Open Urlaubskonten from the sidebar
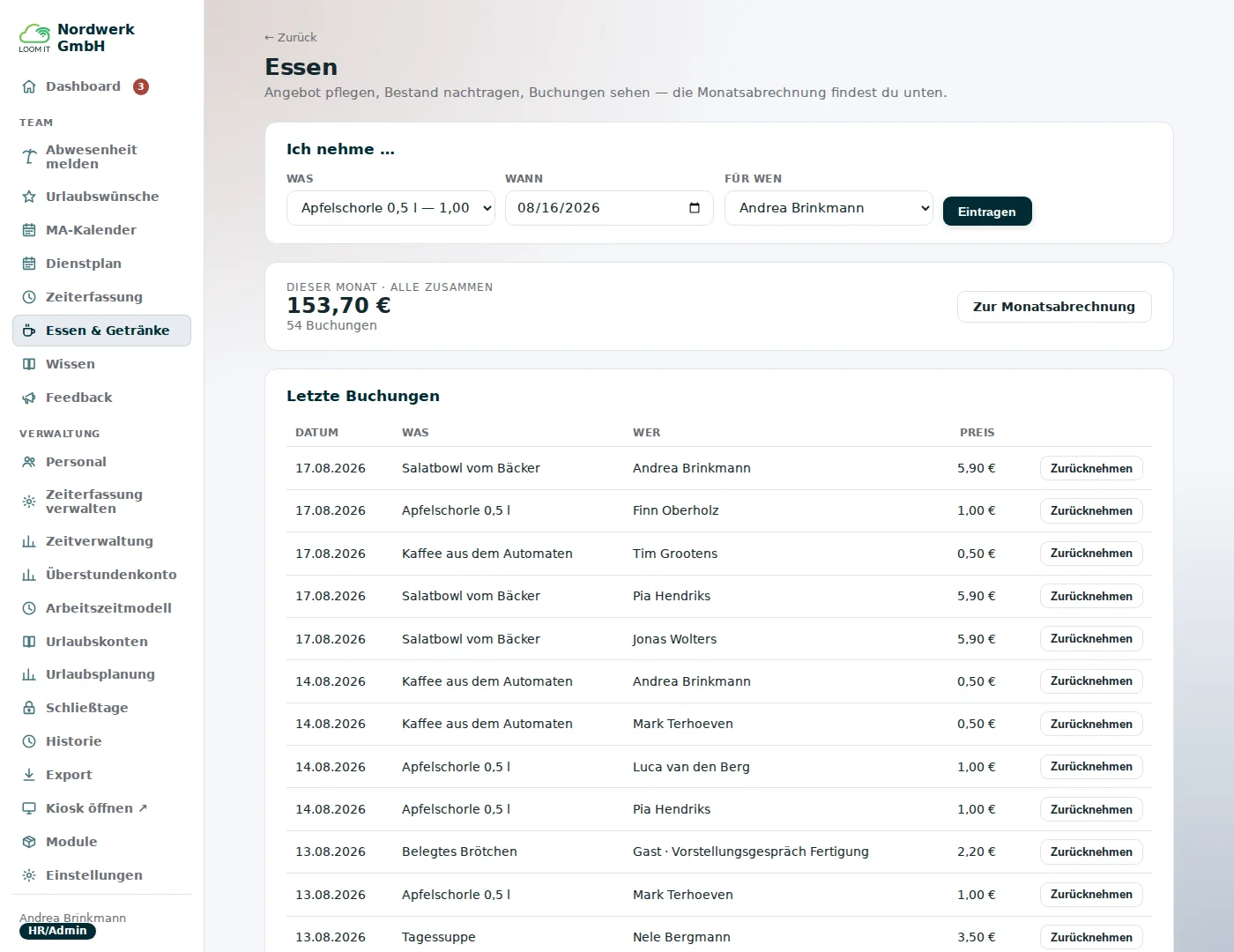 (x=101, y=642)
